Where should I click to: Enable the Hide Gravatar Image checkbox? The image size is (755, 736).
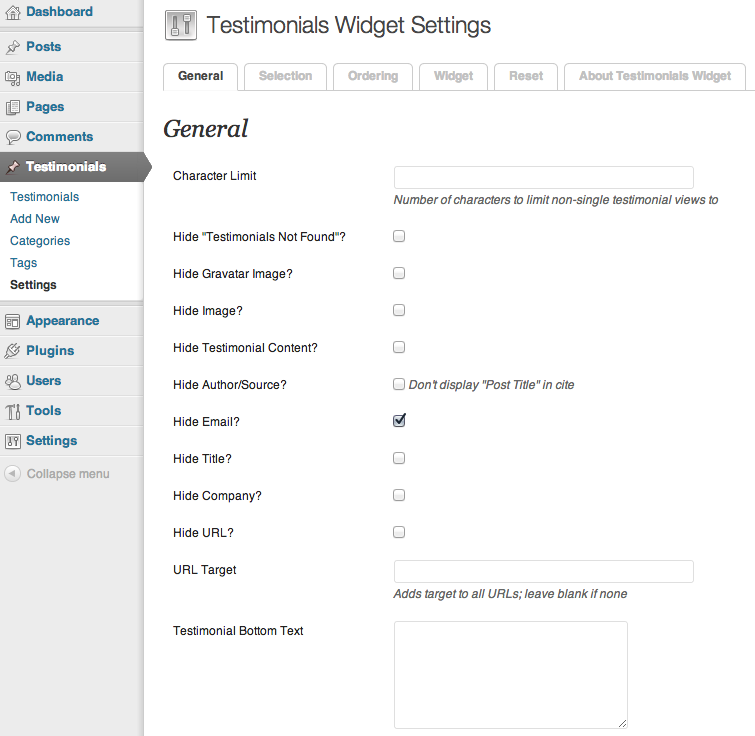click(399, 273)
